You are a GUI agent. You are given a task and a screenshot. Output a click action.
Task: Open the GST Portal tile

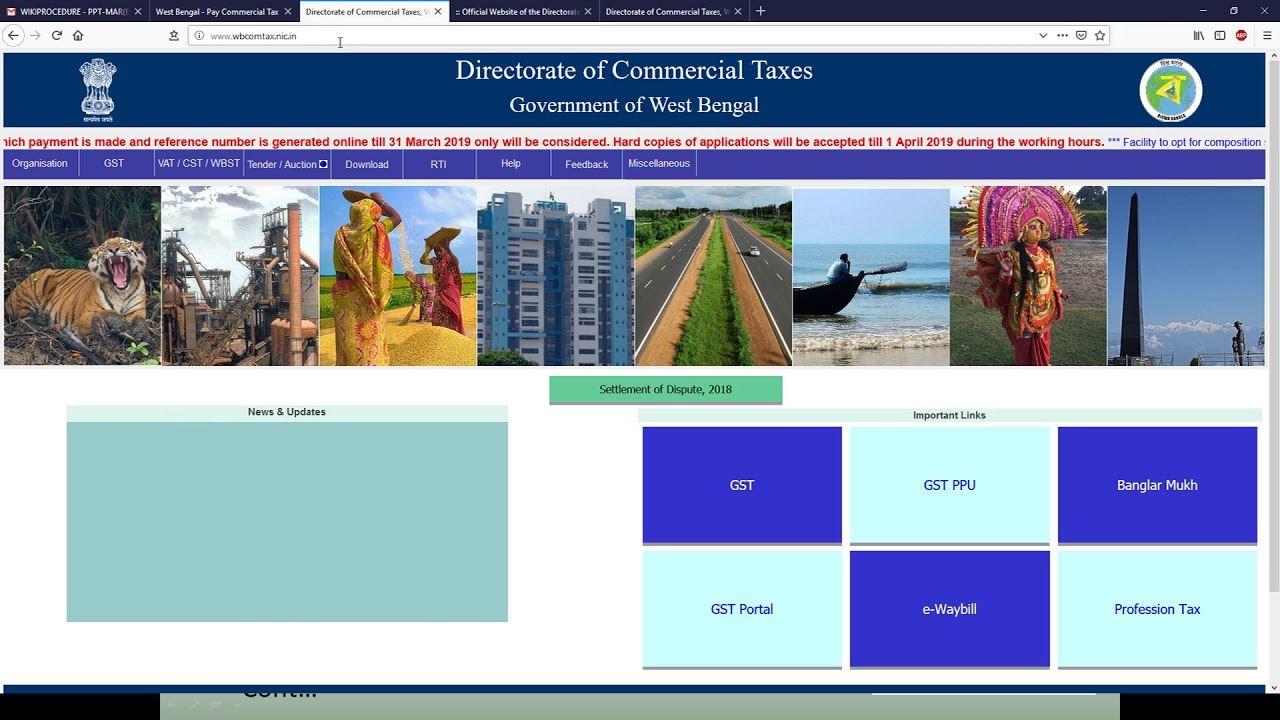pos(742,609)
